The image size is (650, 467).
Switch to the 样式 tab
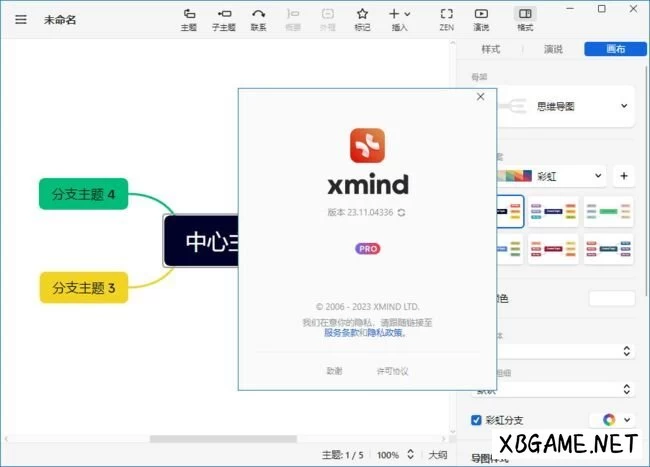pyautogui.click(x=491, y=49)
